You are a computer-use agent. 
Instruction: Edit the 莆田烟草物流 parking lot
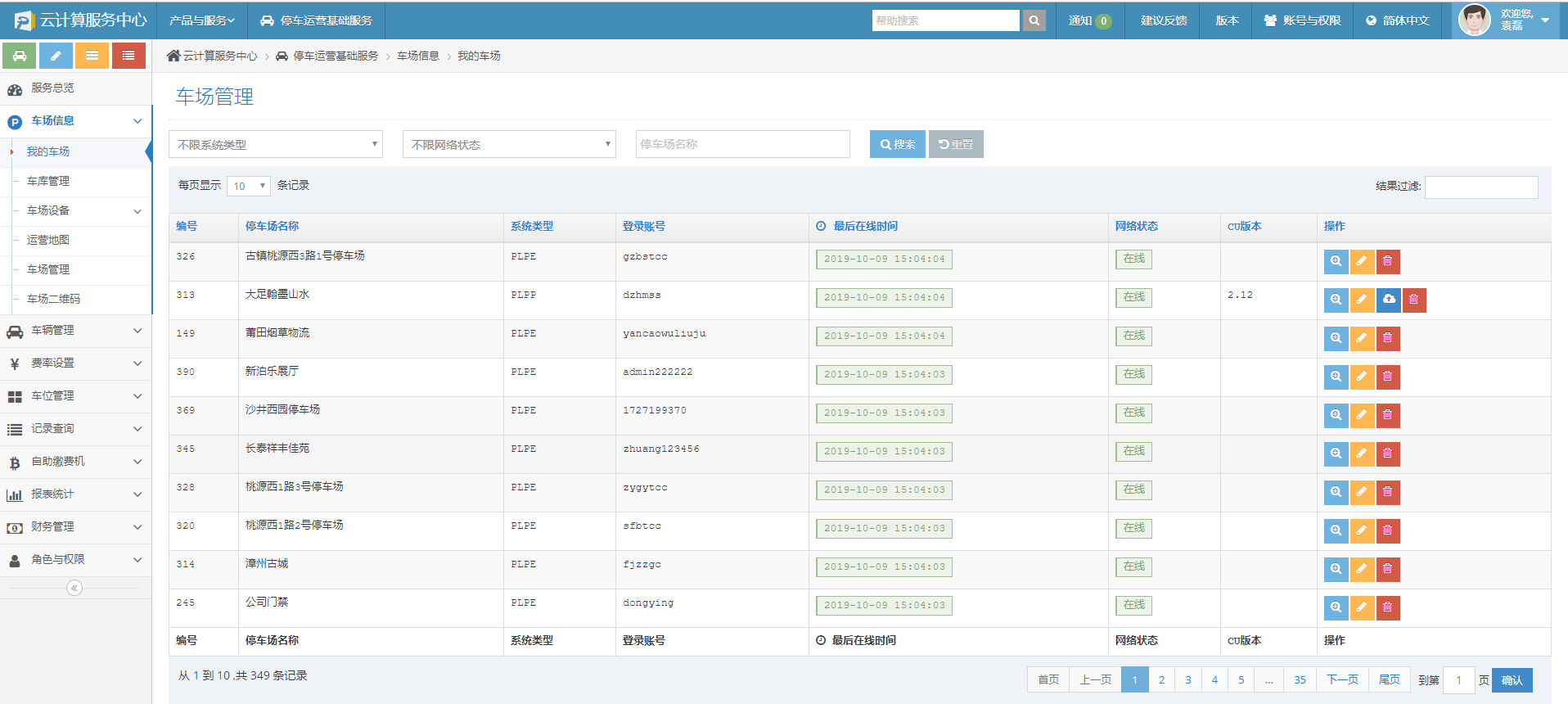tap(1362, 339)
